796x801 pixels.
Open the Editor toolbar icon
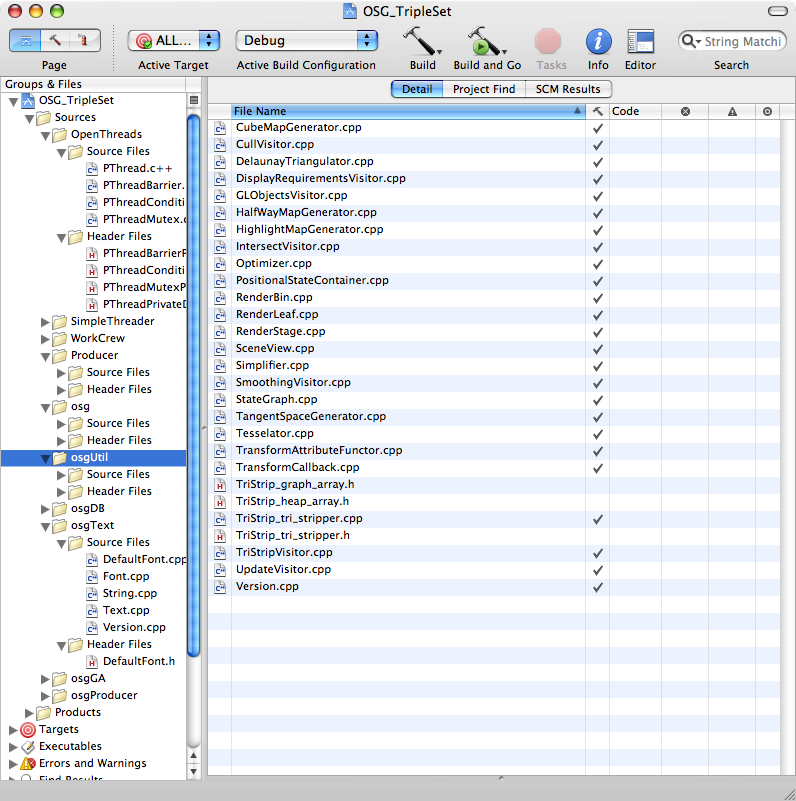pyautogui.click(x=640, y=41)
